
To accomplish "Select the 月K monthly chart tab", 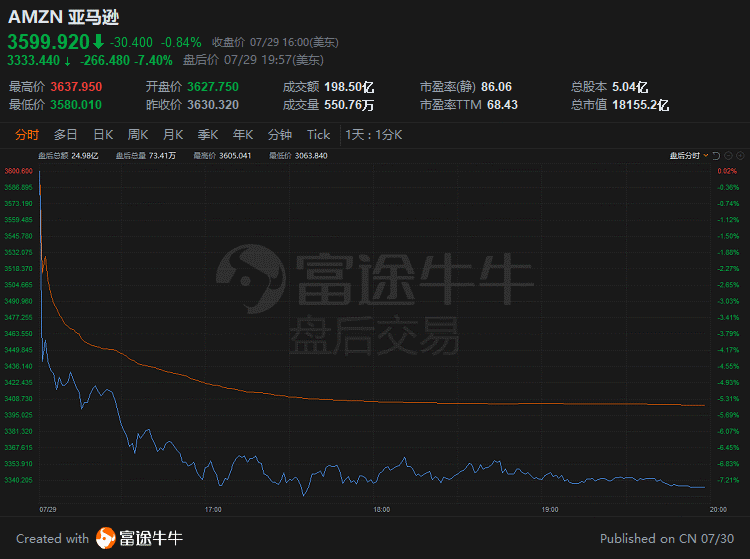I will 173,135.
